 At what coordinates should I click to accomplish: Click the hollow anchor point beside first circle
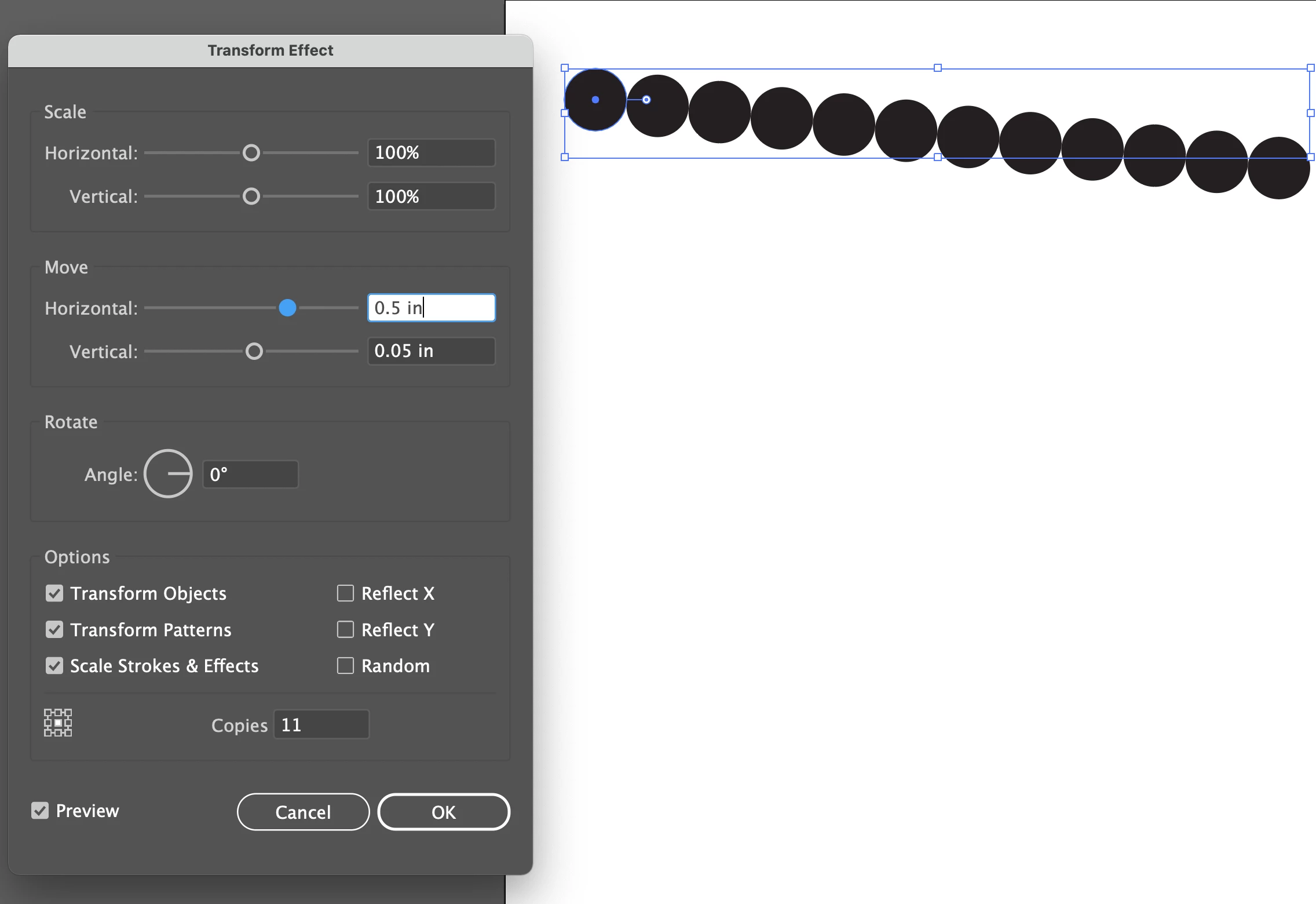point(646,100)
